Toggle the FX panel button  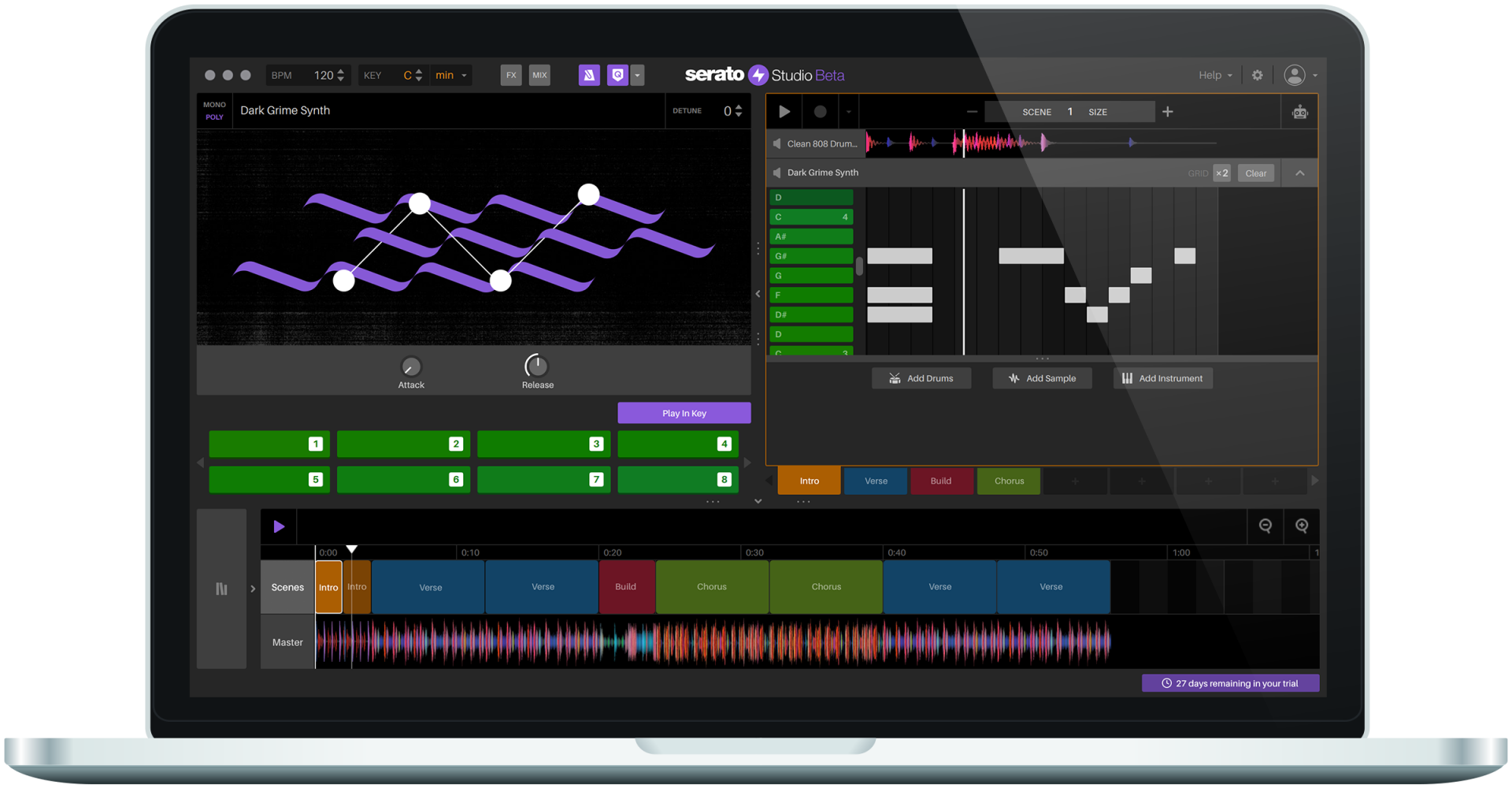click(x=511, y=76)
